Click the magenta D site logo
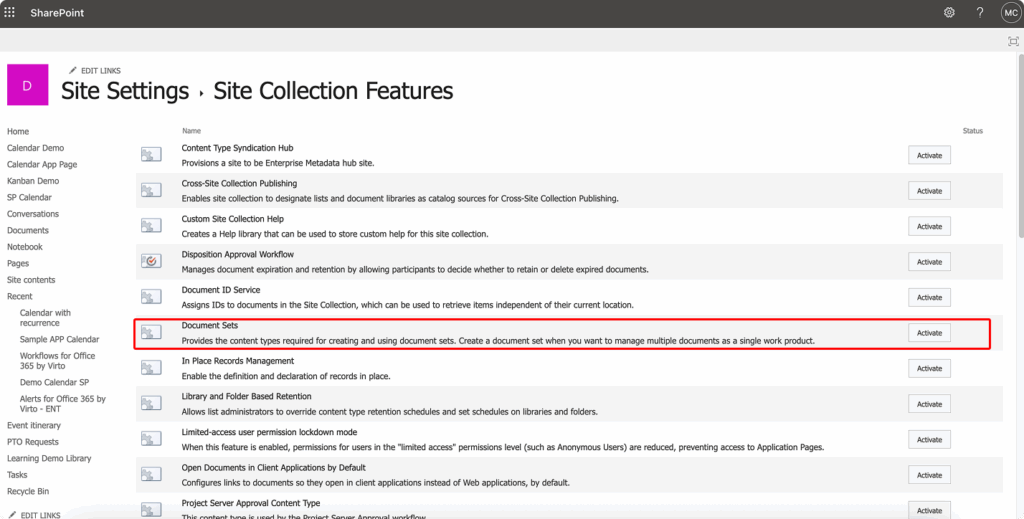The image size is (1024, 519). pos(27,85)
